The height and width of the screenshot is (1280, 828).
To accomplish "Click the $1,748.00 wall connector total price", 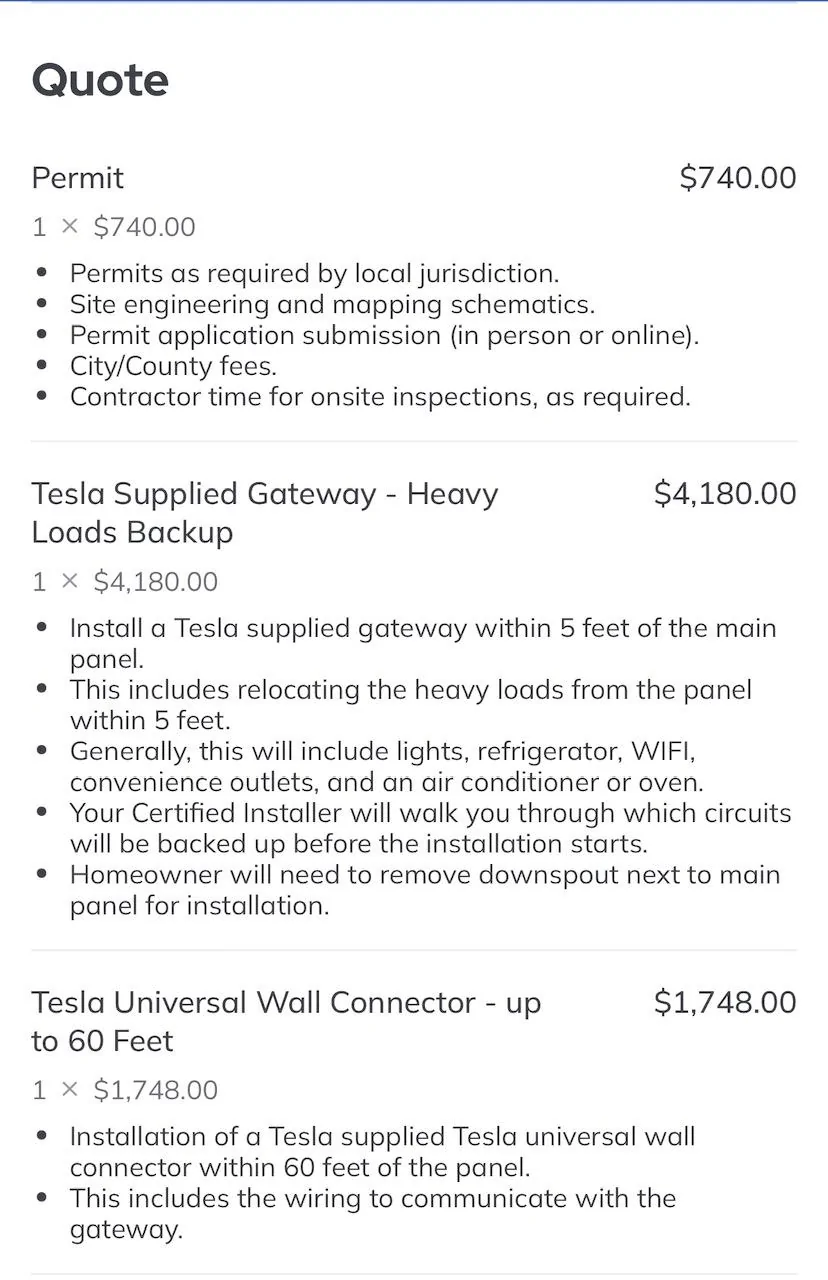I will point(725,1002).
